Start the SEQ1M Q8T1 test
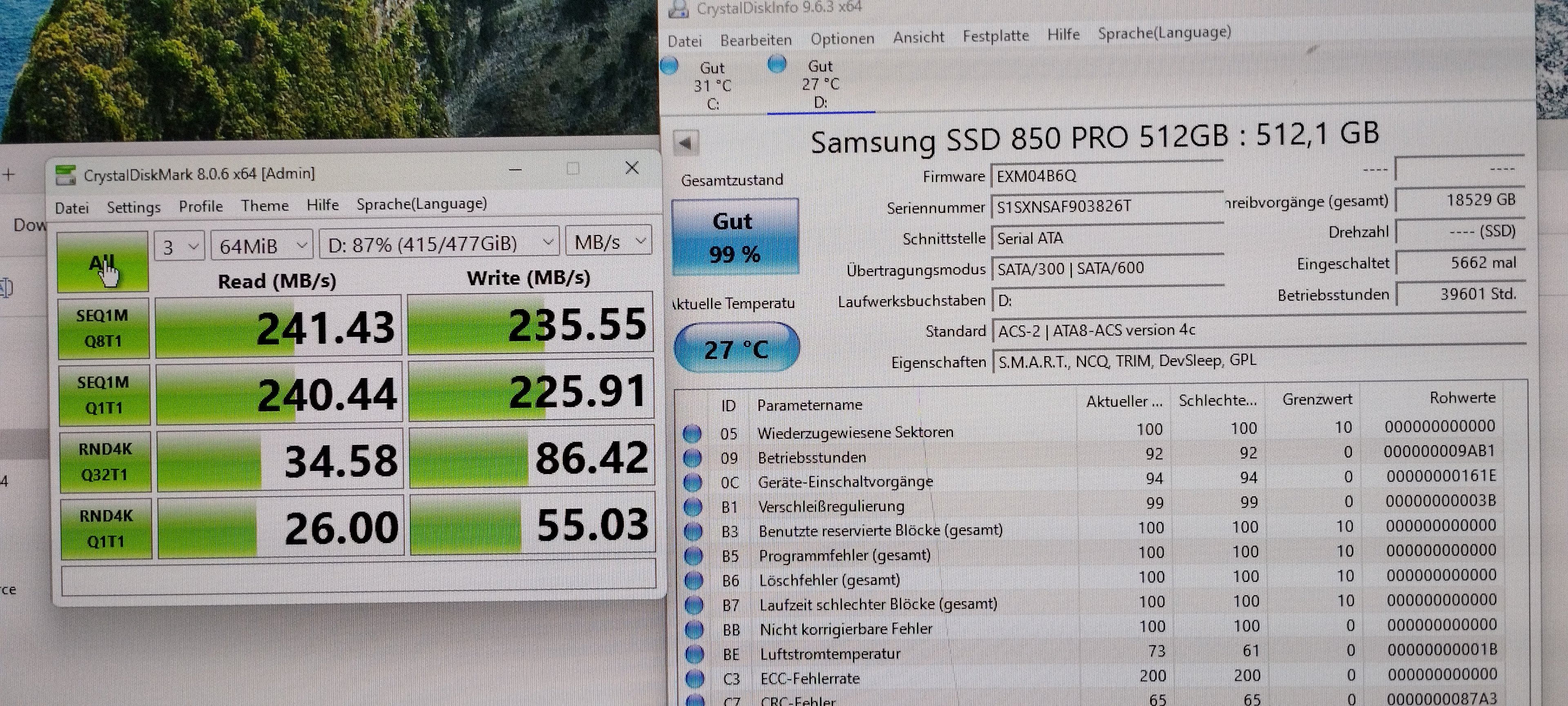1568x706 pixels. tap(103, 328)
